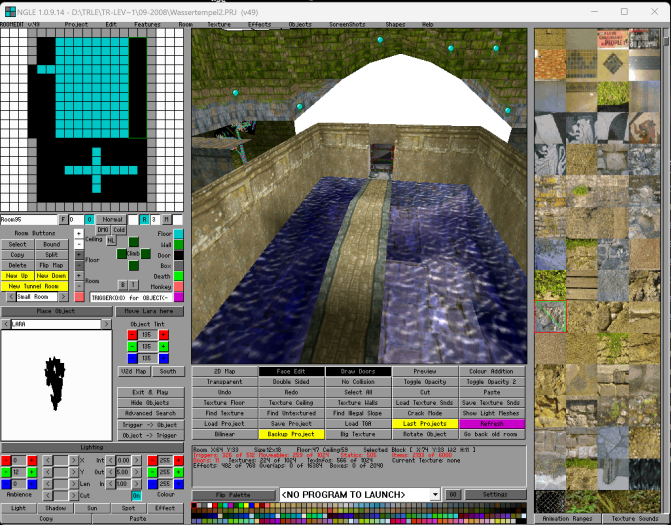Click the red L button below the Room steppers
671x525 pixels.
click(79, 297)
